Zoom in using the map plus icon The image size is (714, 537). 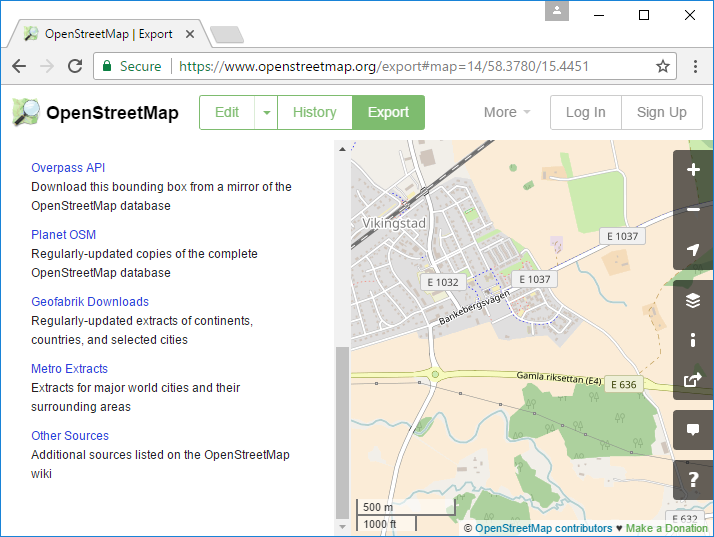693,170
